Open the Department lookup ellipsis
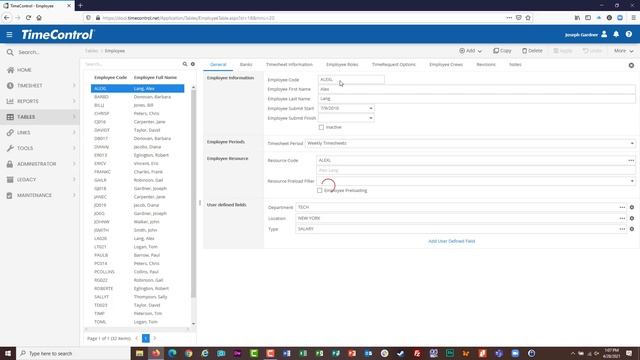640x360 pixels. pos(622,207)
